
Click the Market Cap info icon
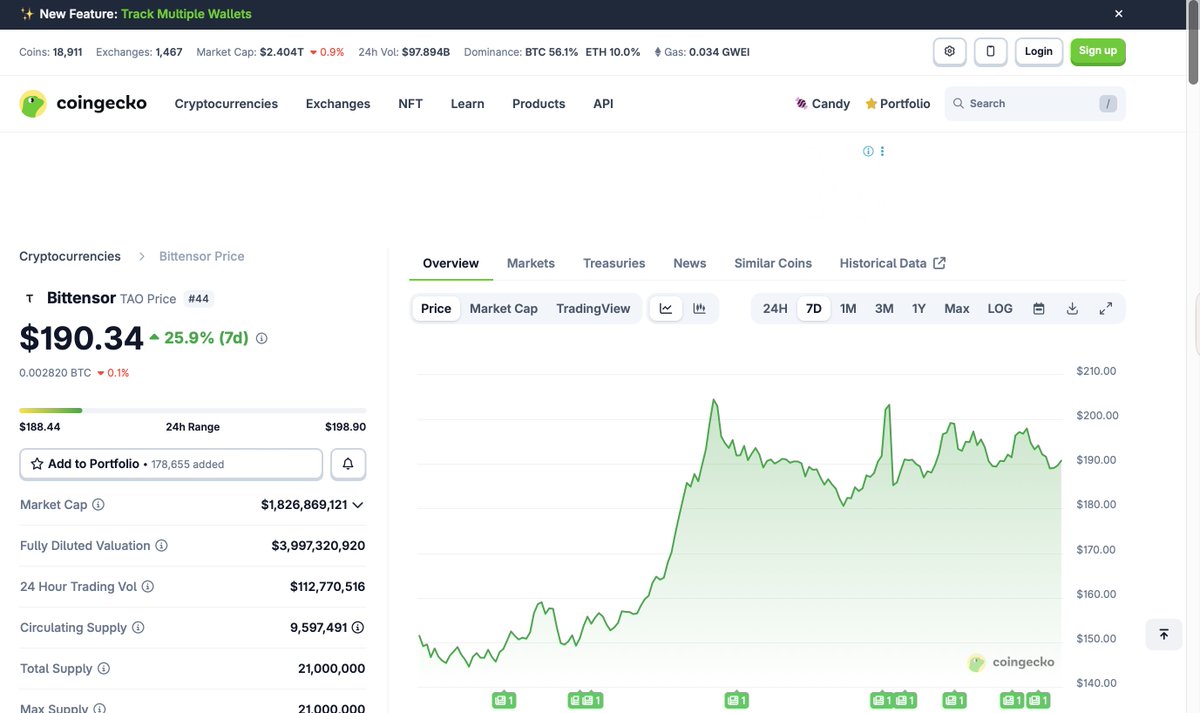(98, 505)
